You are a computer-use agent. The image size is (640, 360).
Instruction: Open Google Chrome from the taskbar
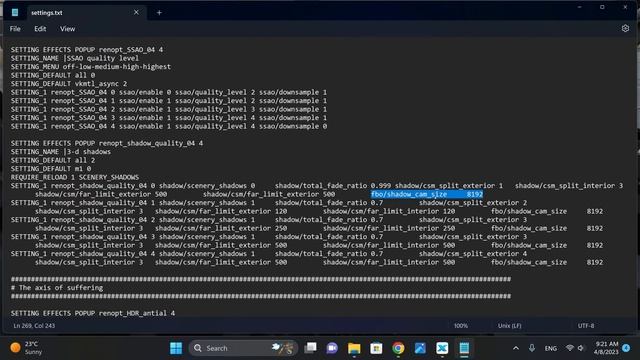point(398,348)
